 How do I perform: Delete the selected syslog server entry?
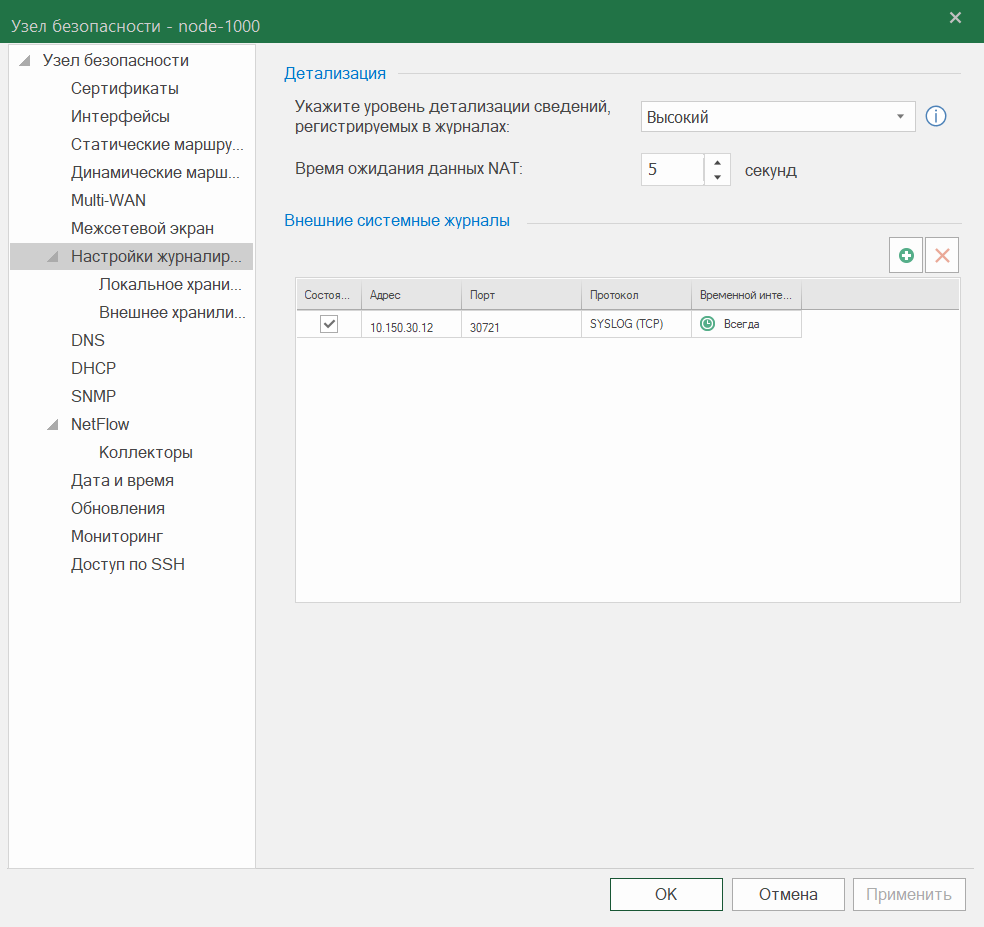[x=941, y=255]
